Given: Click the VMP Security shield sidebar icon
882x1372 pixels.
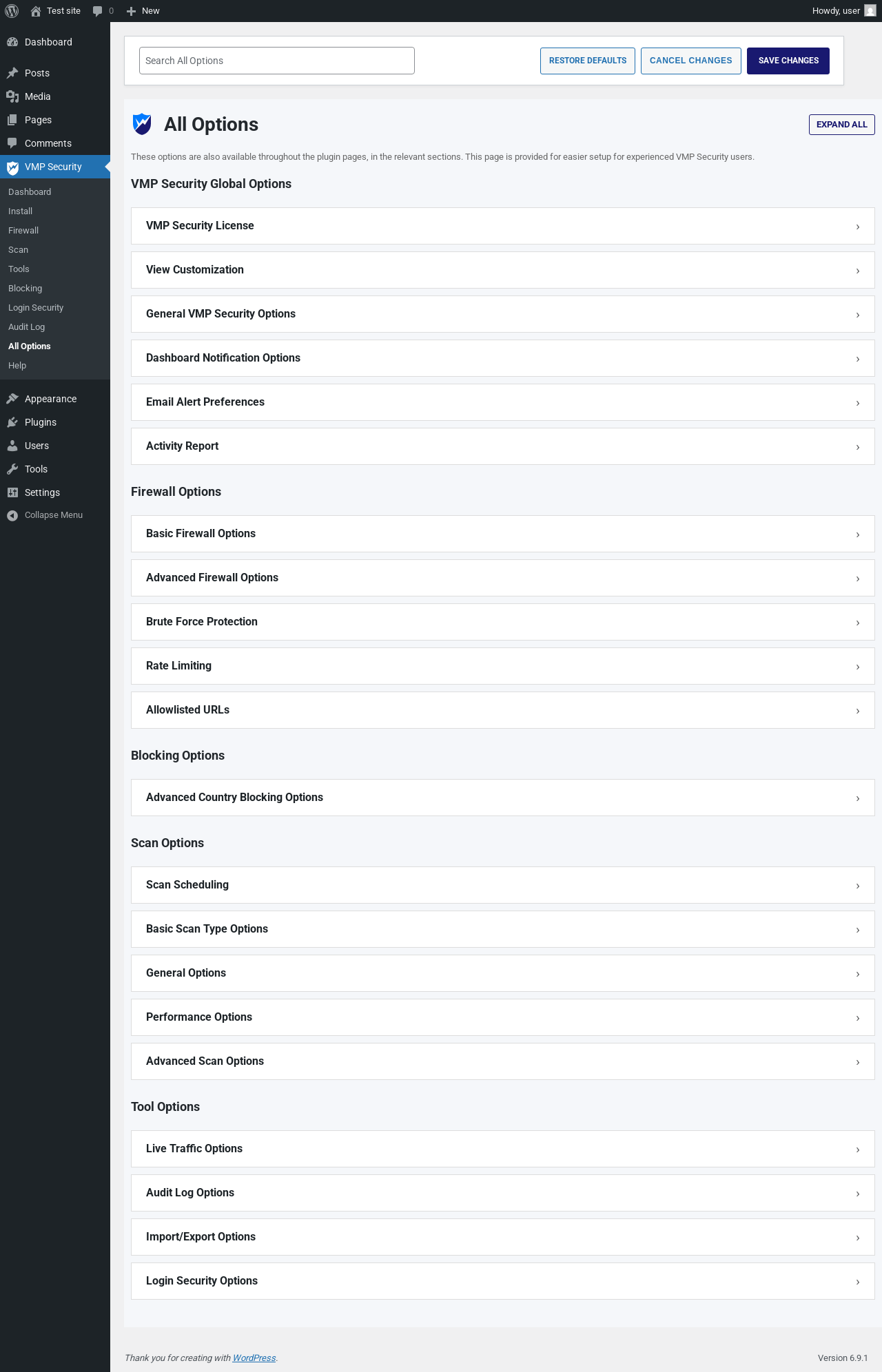Looking at the screenshot, I should pos(12,167).
